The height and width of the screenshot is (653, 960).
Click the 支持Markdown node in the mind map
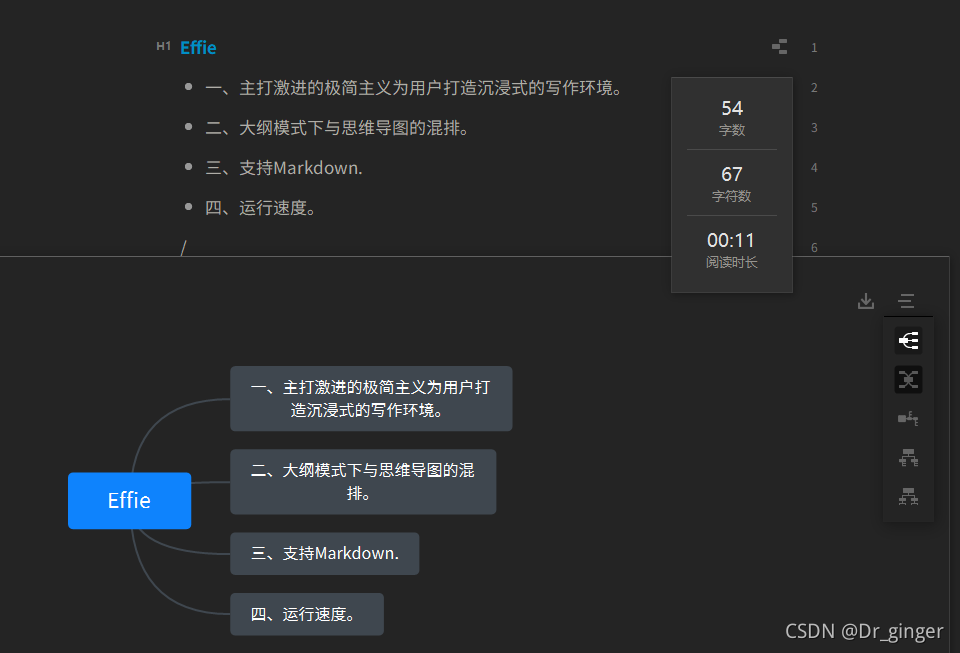point(324,553)
